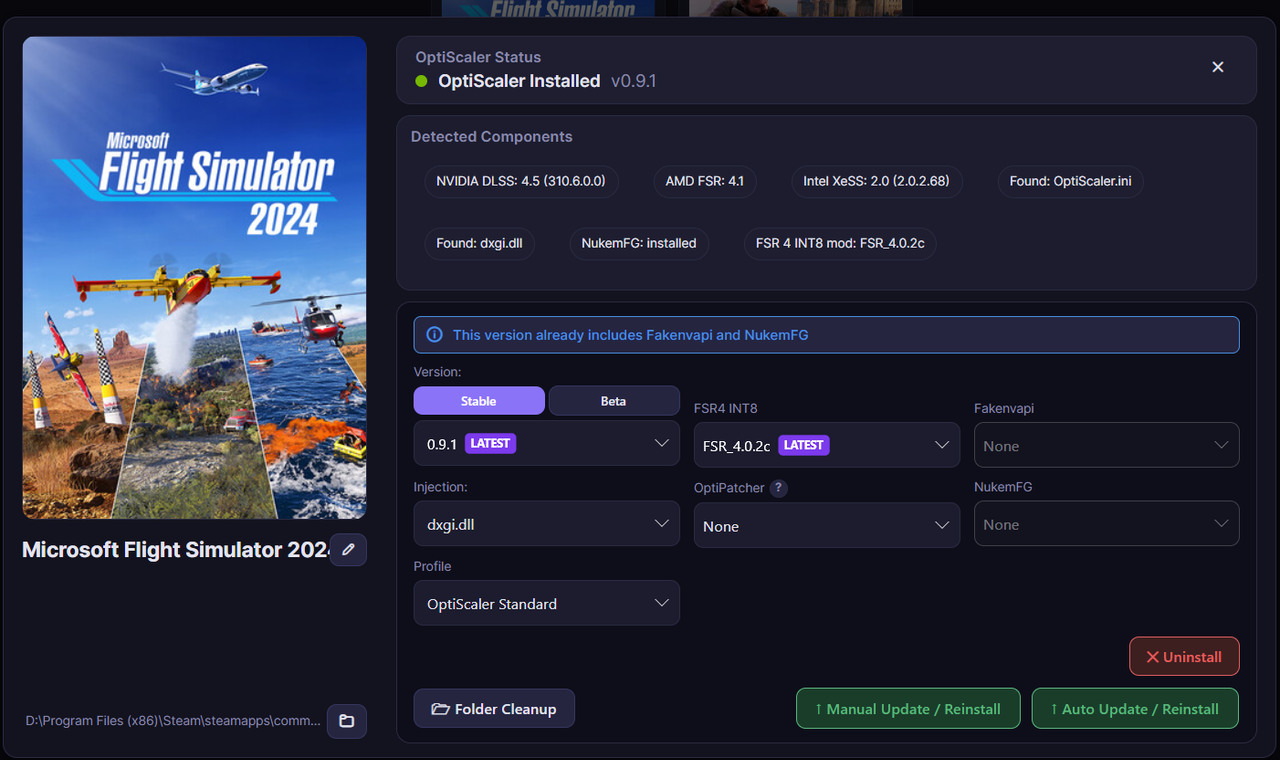Click the OptiScaler Status heading

(x=478, y=58)
